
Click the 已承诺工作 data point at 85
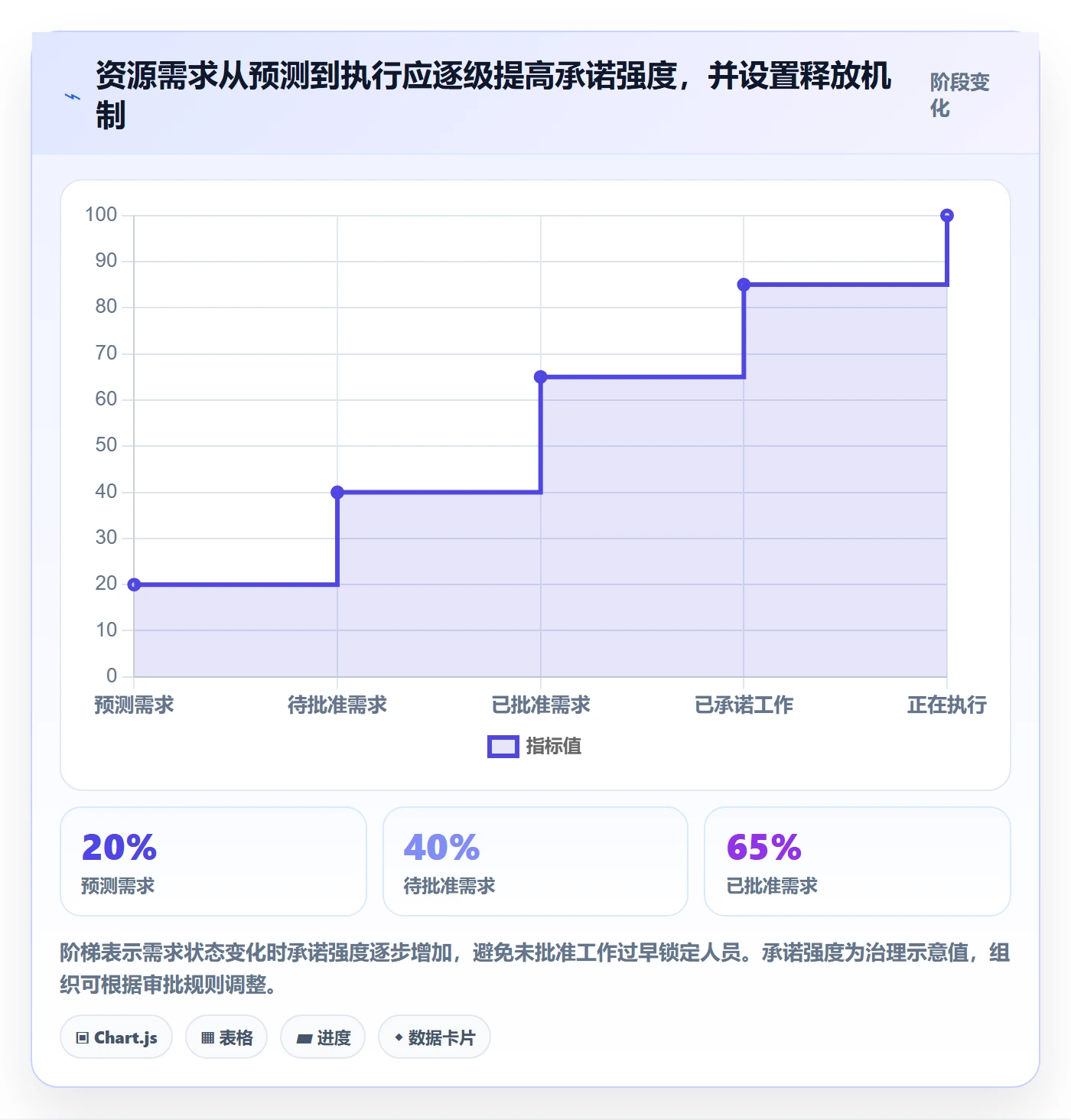tap(744, 285)
